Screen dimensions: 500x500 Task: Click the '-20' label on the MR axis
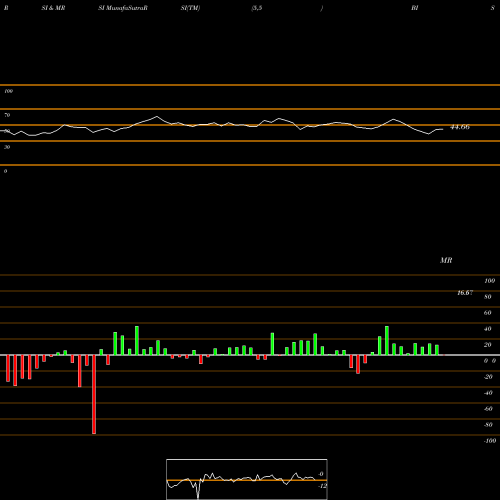click(488, 377)
